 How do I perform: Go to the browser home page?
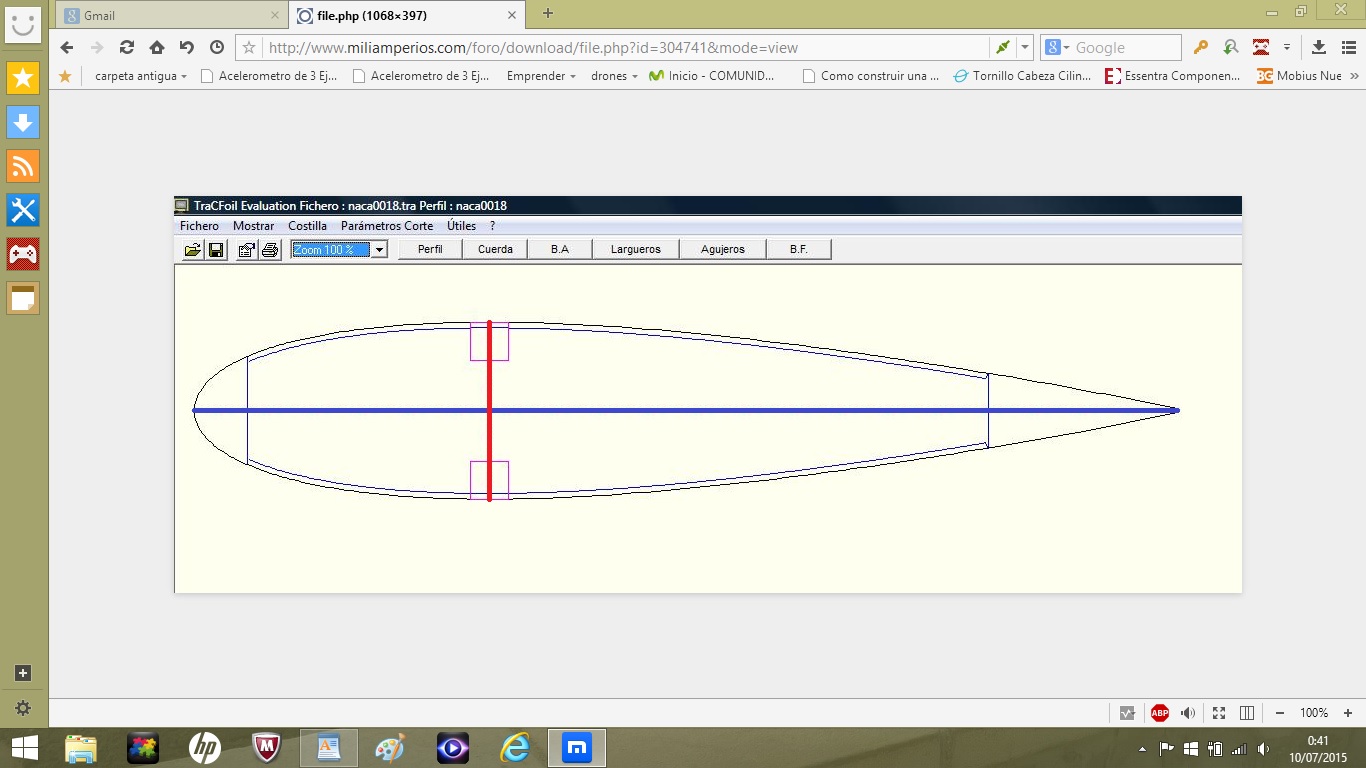157,47
